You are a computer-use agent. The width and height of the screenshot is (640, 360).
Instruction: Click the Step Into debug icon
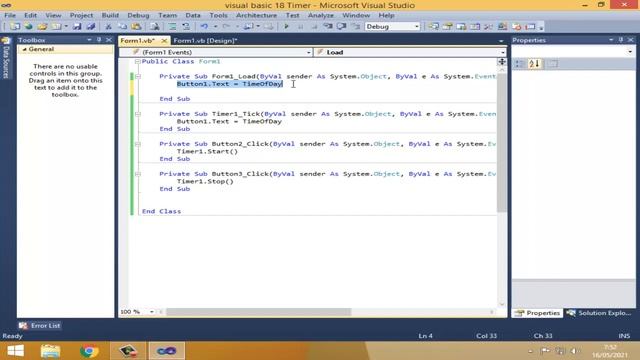[328, 27]
